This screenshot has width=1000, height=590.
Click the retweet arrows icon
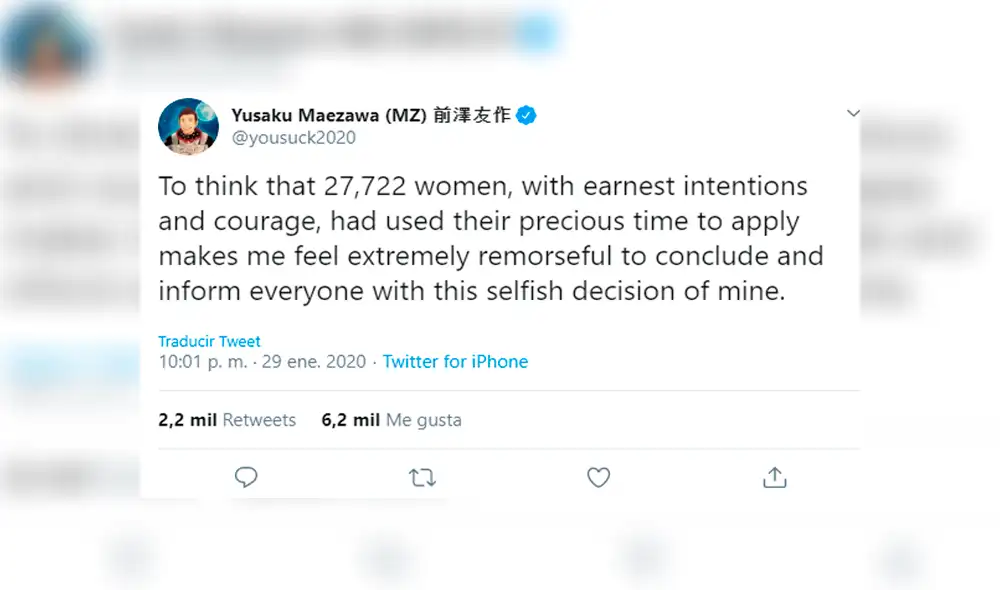(422, 478)
